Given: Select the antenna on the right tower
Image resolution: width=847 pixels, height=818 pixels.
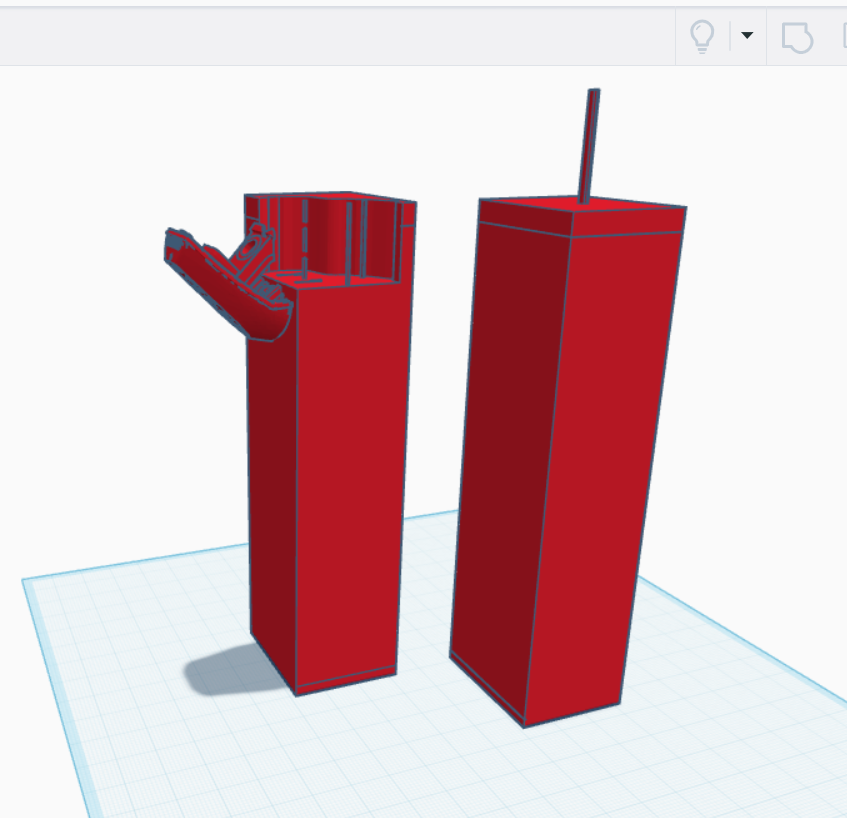Looking at the screenshot, I should click(589, 146).
